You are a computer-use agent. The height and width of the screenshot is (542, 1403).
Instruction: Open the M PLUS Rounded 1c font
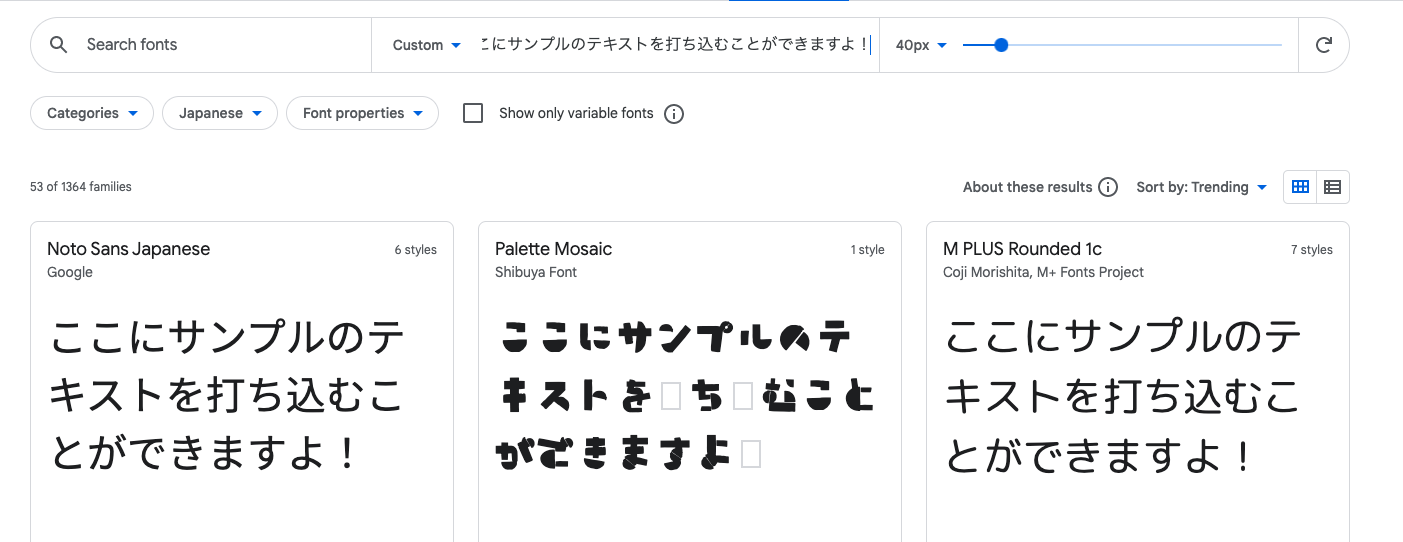(1022, 249)
